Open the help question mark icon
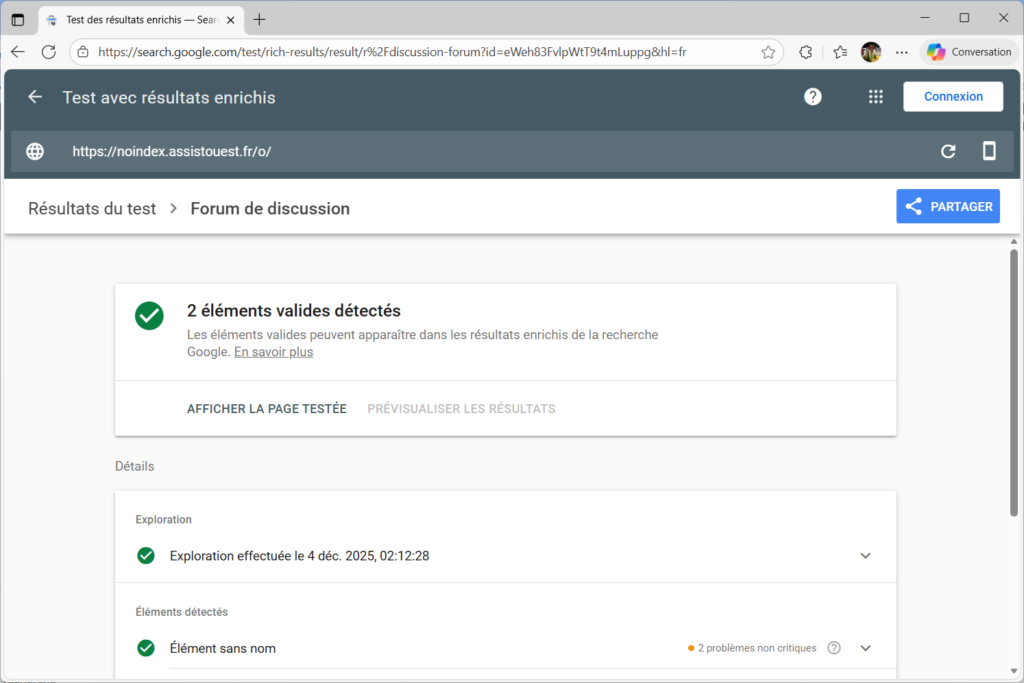This screenshot has width=1024, height=683. 813,97
